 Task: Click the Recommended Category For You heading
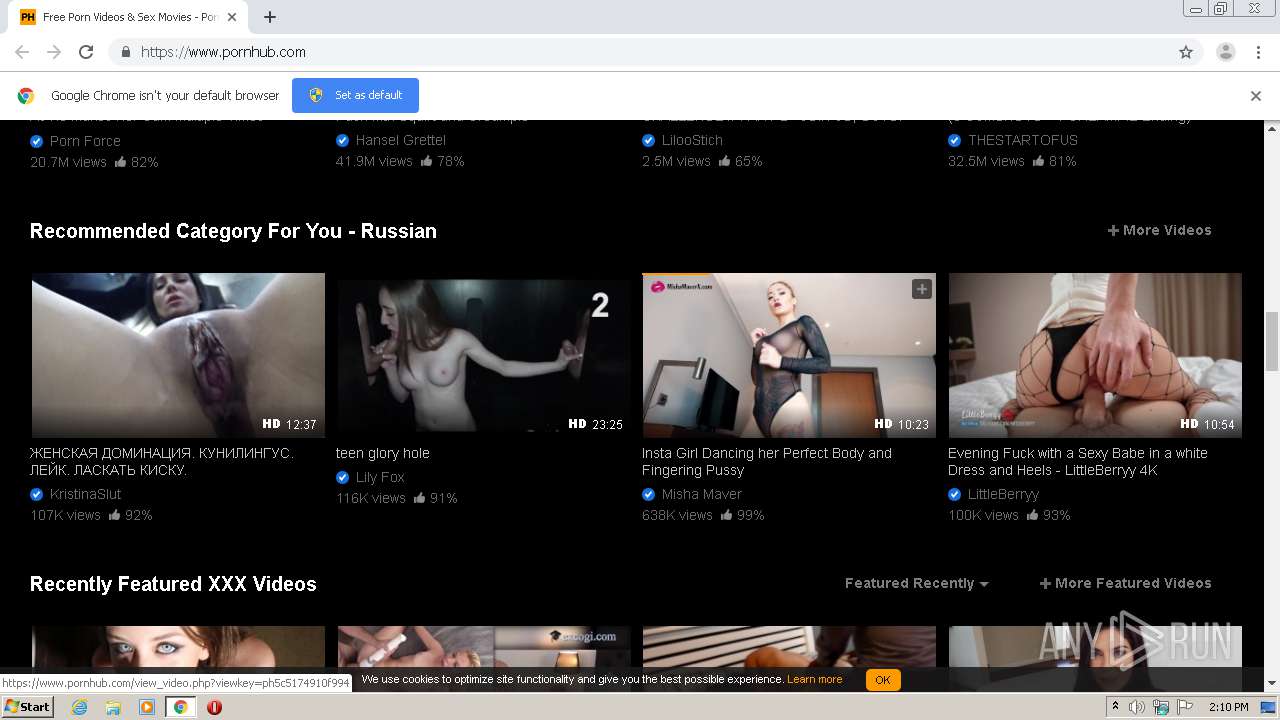(x=233, y=231)
